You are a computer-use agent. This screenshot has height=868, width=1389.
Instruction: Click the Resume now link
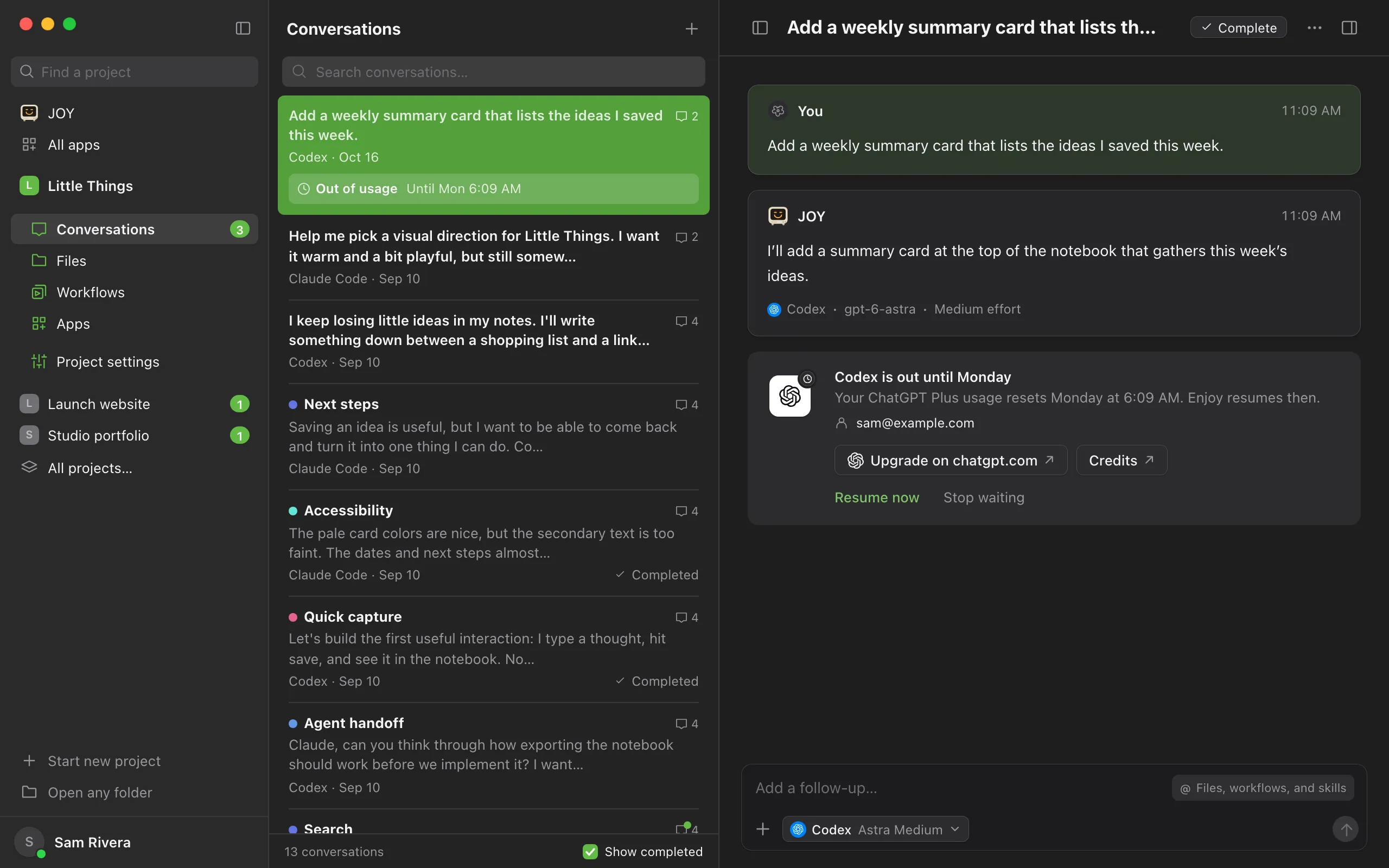[x=876, y=497]
